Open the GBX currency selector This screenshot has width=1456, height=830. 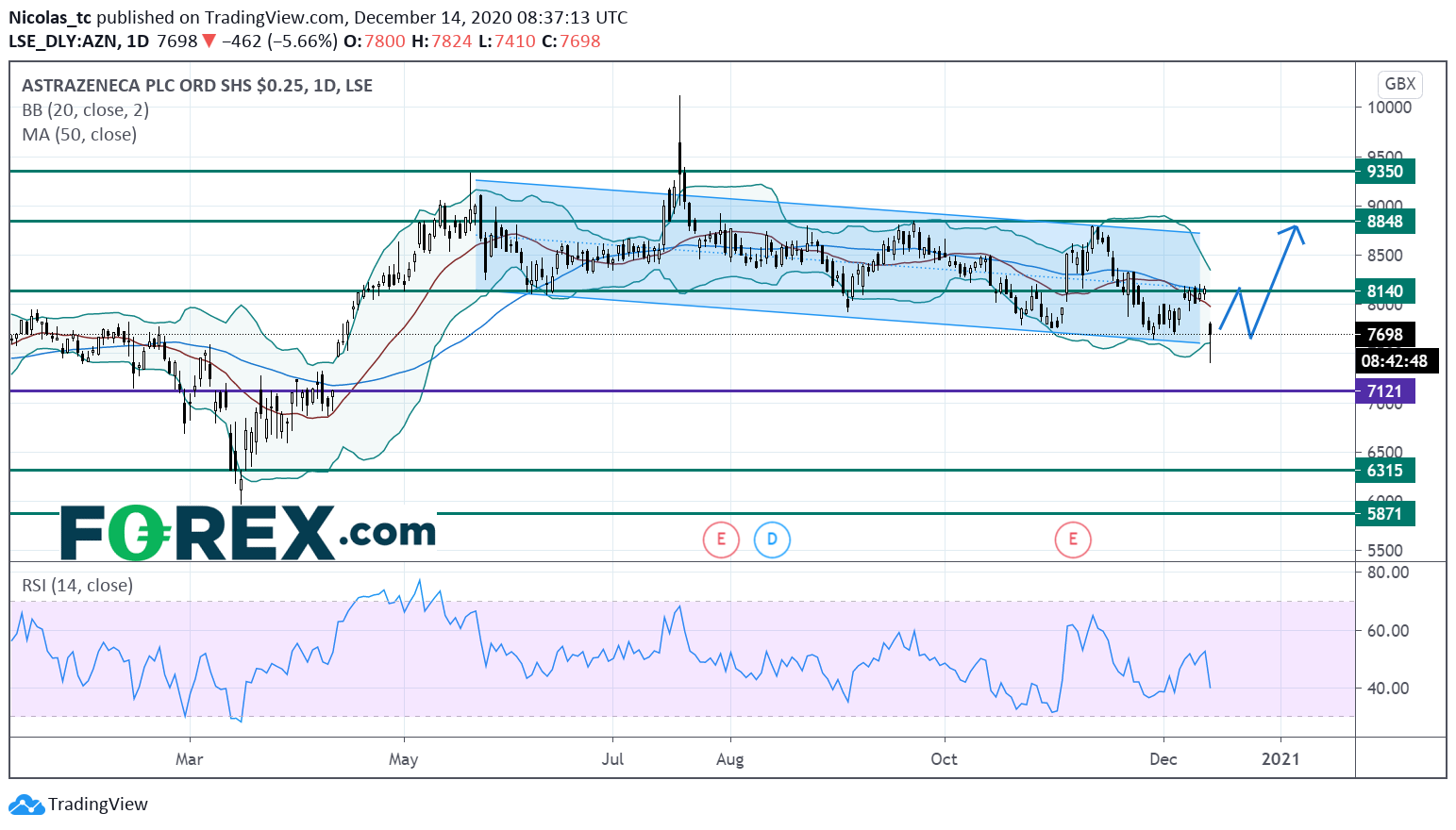click(1399, 84)
